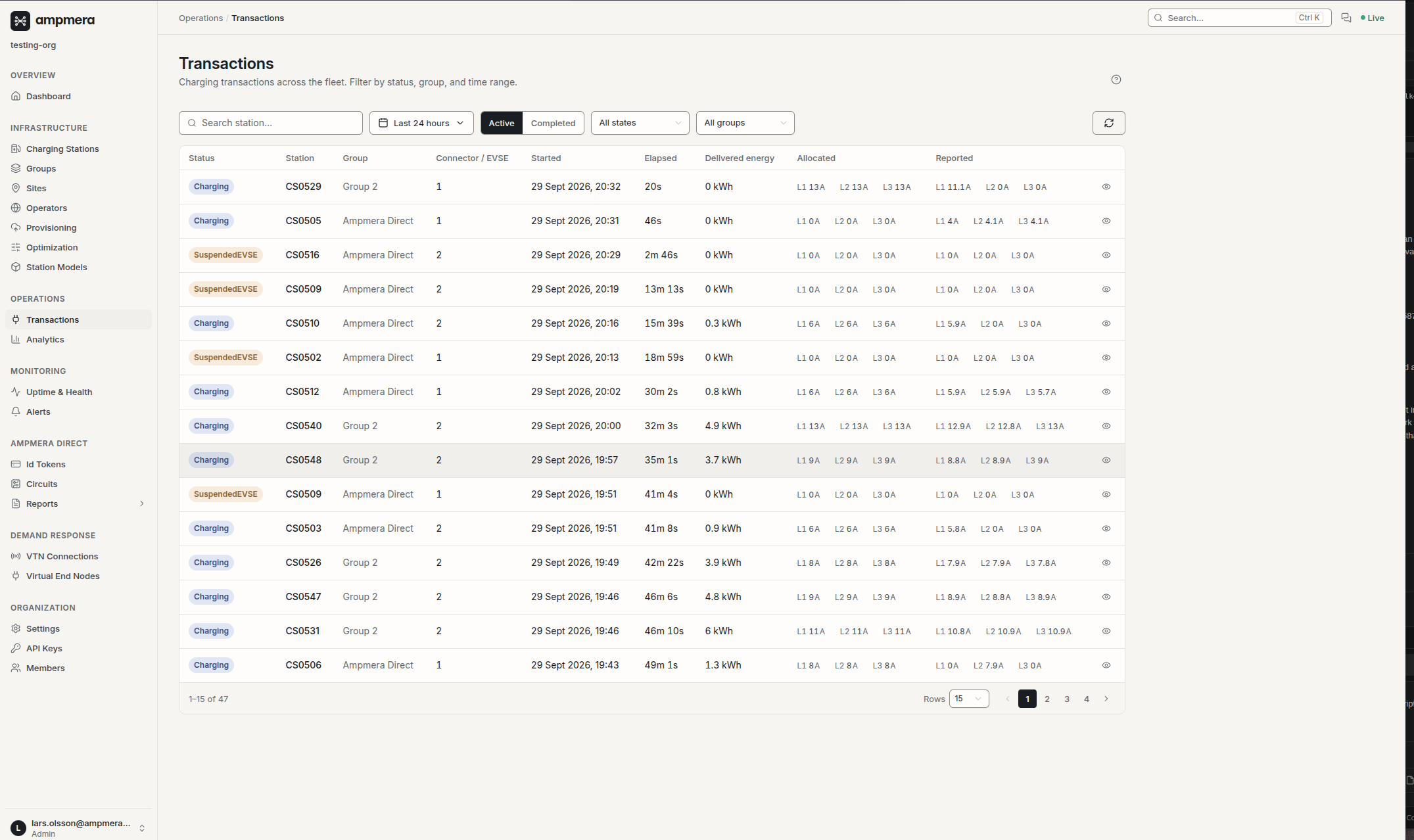Open Circuits in the sidebar

(78, 484)
